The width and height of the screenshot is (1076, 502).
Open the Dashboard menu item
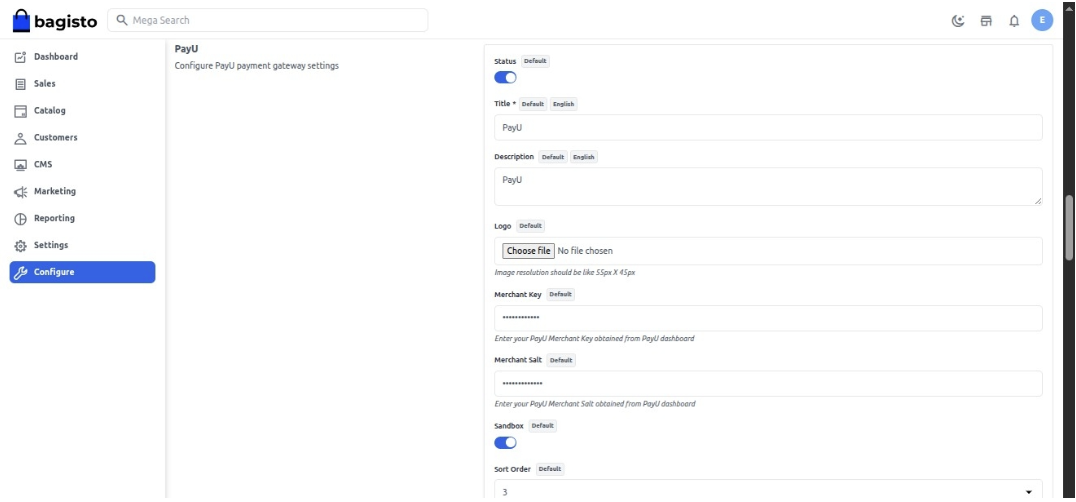pyautogui.click(x=82, y=57)
